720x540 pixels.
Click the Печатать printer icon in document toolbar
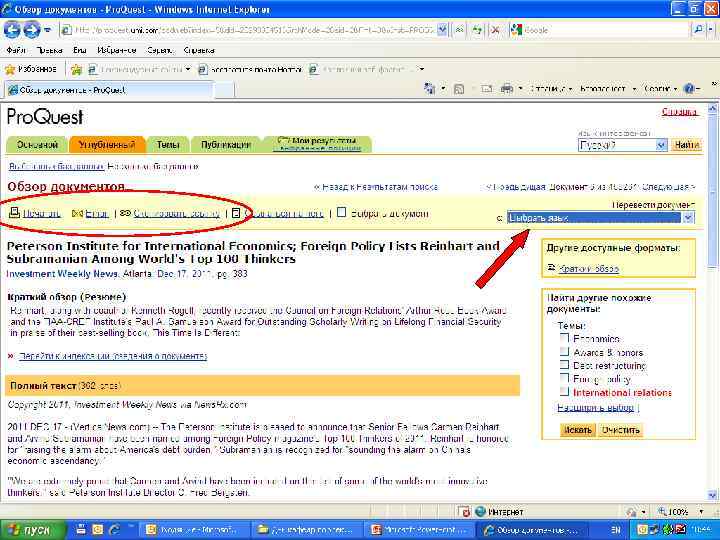click(x=15, y=213)
